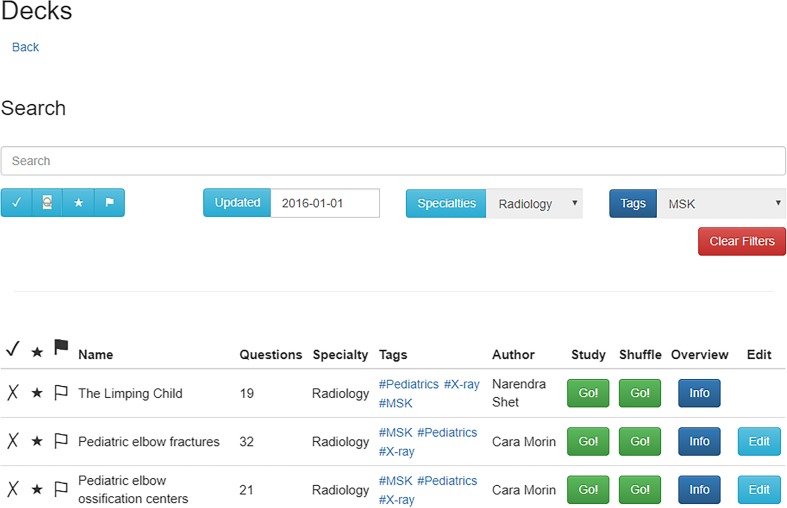Click the checkmark column header icon

coord(13,349)
